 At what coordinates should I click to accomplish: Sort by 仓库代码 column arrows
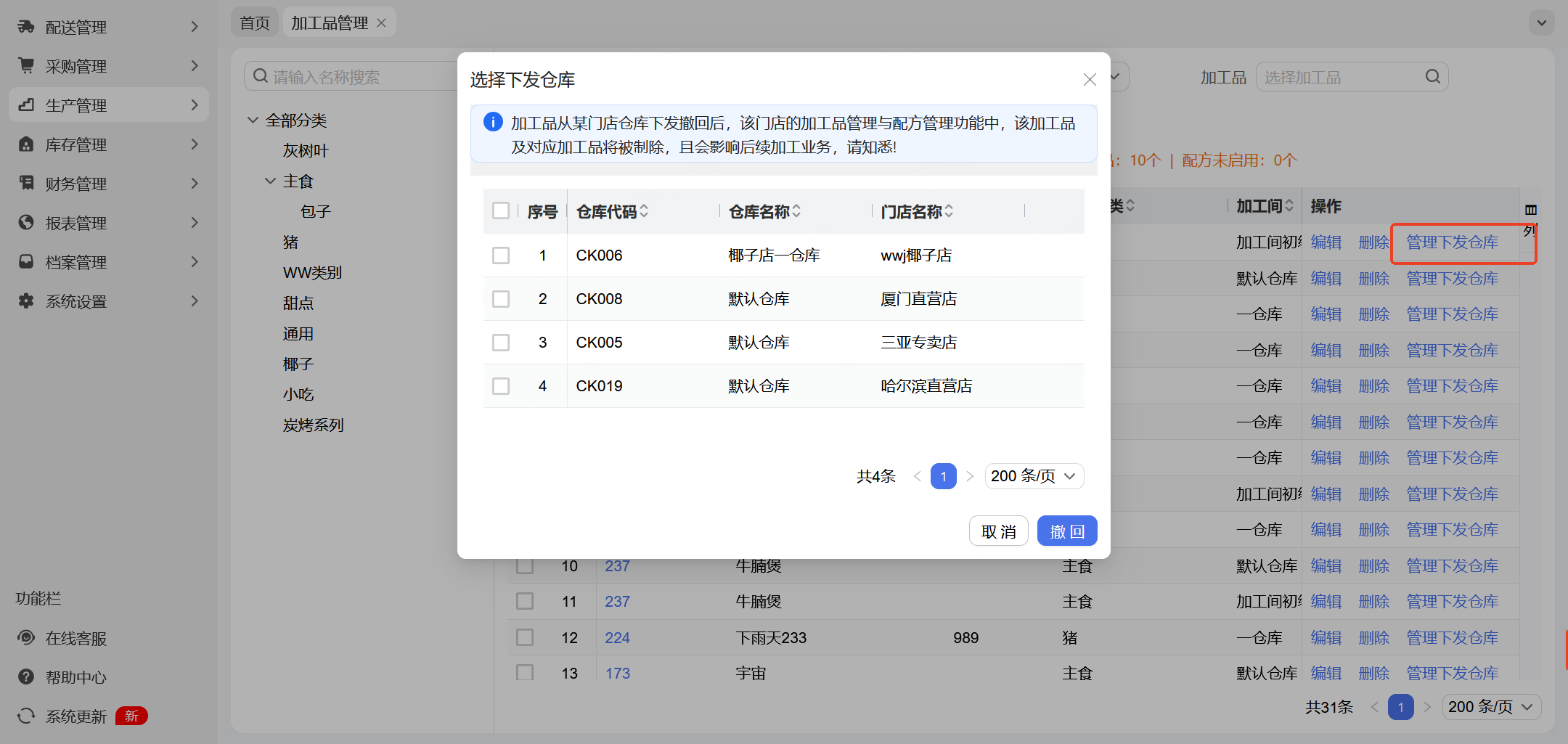(x=644, y=211)
